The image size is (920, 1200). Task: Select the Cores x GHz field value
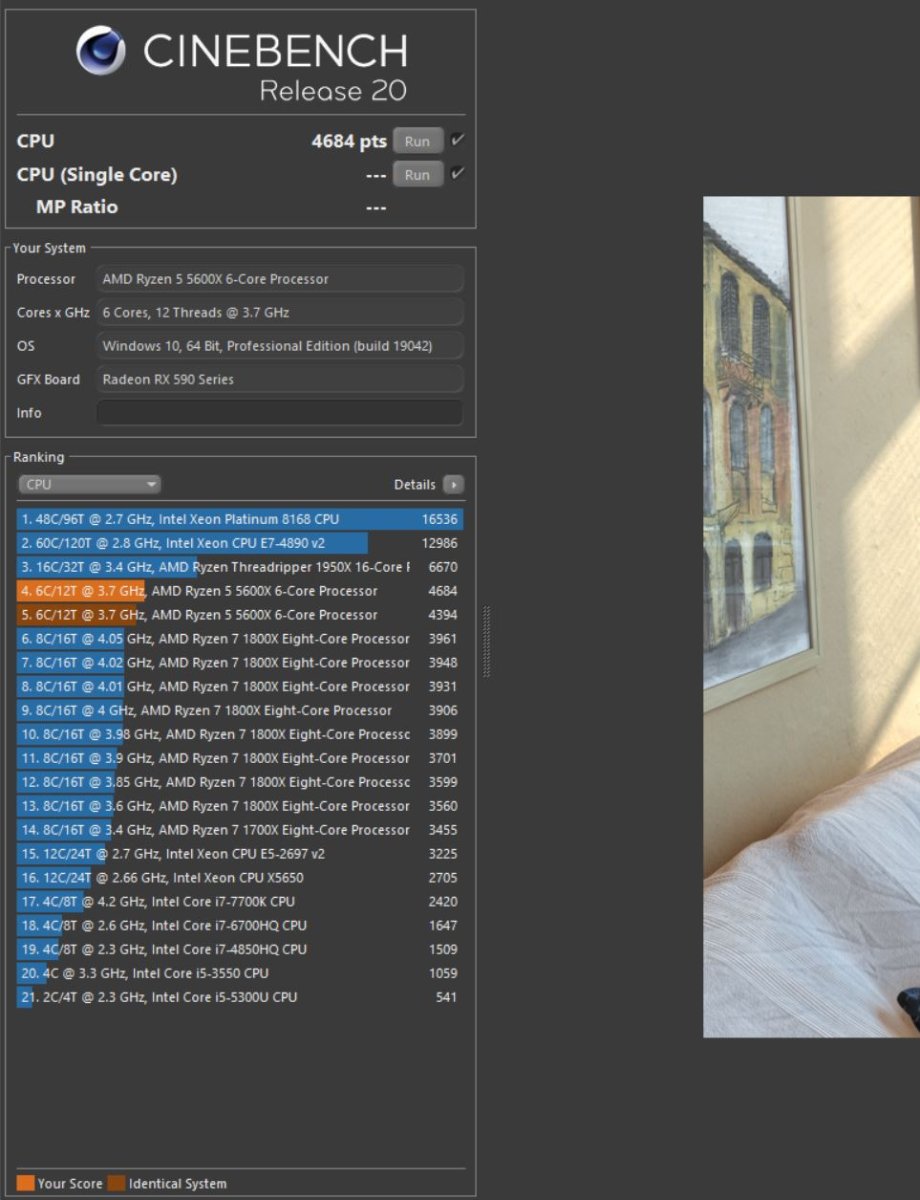tap(280, 312)
